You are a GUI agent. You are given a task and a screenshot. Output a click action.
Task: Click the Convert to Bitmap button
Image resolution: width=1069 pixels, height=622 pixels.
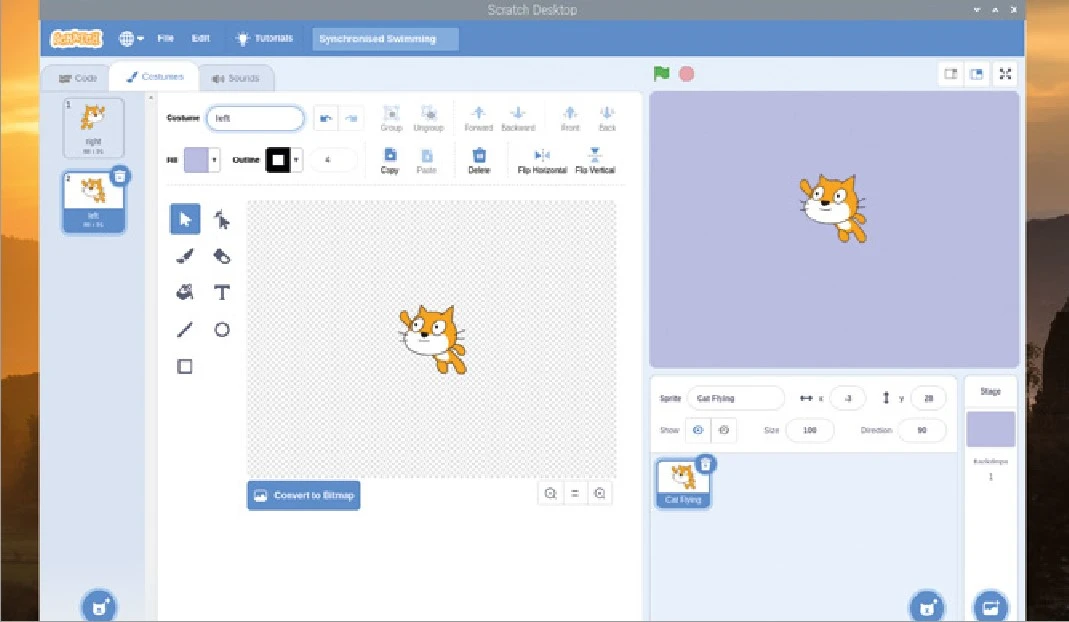[304, 495]
